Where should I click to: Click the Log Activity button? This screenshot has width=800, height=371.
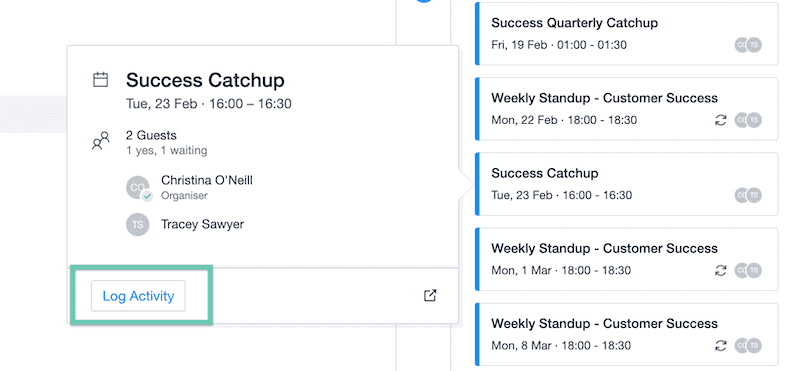pos(138,296)
